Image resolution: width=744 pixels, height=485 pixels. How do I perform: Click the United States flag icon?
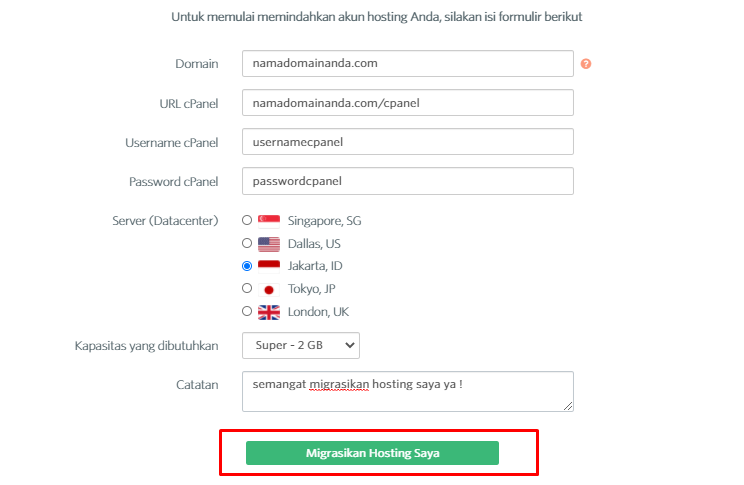click(269, 244)
